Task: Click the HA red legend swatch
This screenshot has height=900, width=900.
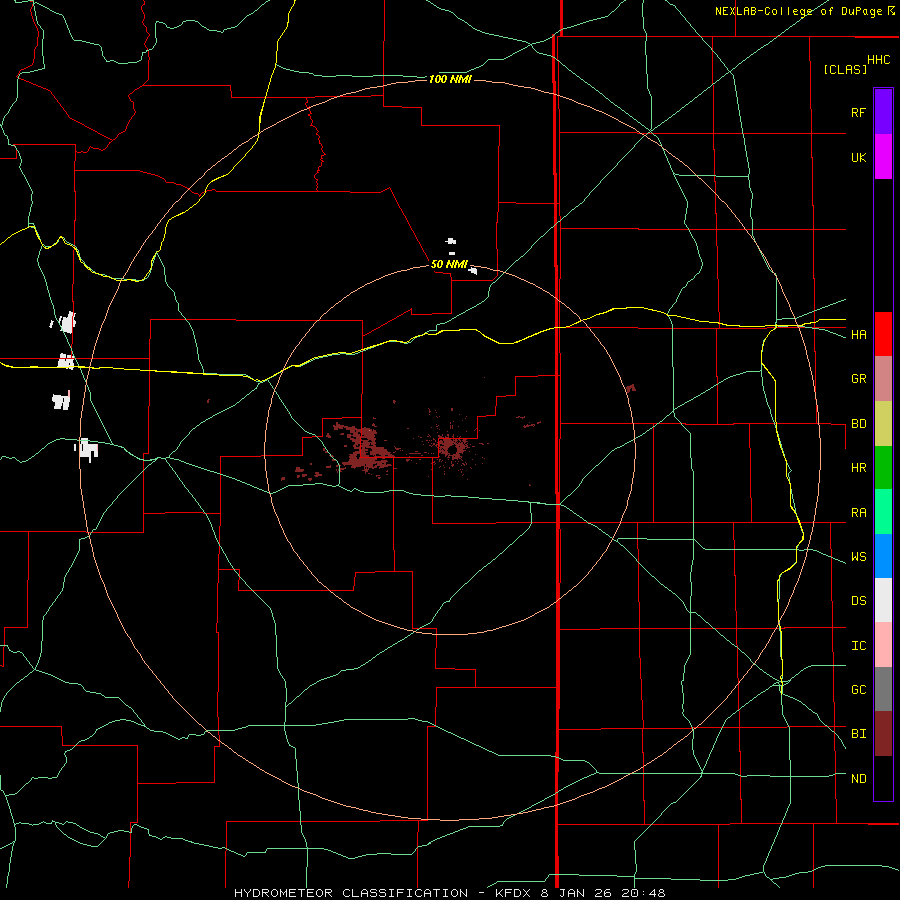Action: (883, 334)
